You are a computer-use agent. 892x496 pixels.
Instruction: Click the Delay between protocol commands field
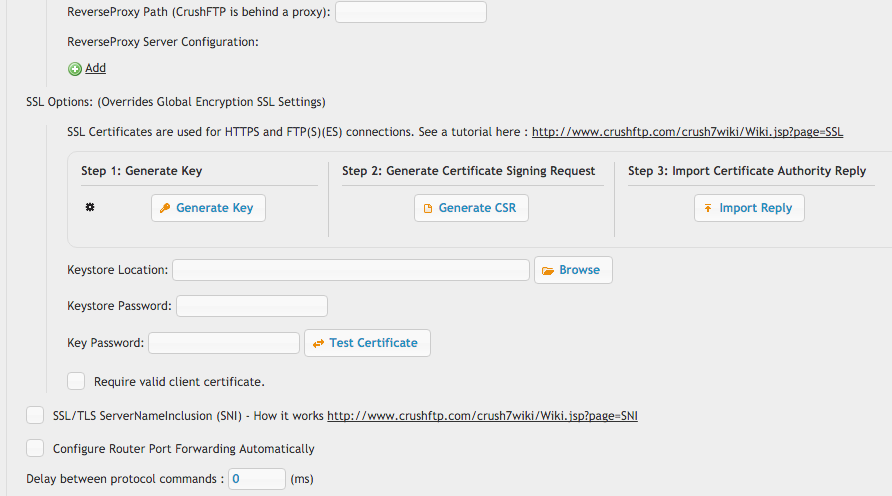point(257,479)
